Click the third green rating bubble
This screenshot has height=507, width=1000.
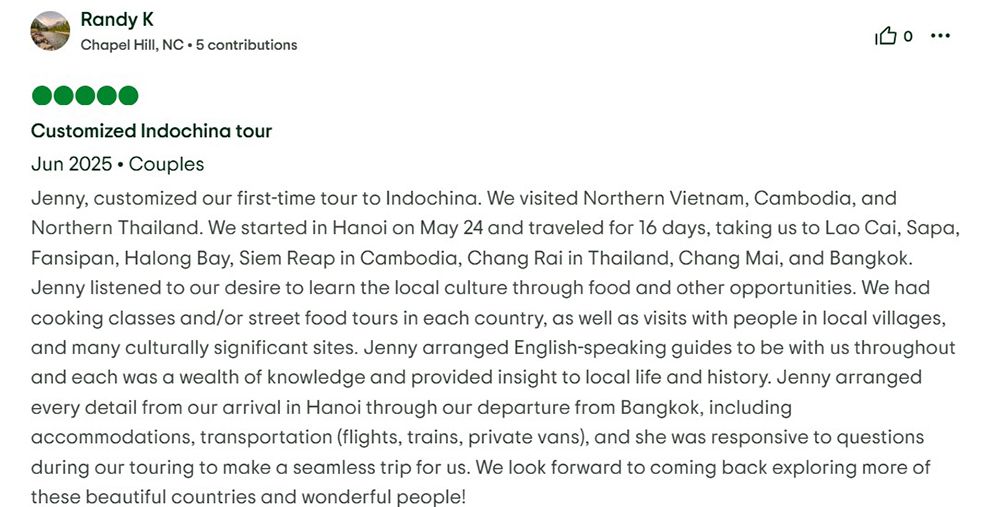[x=85, y=96]
